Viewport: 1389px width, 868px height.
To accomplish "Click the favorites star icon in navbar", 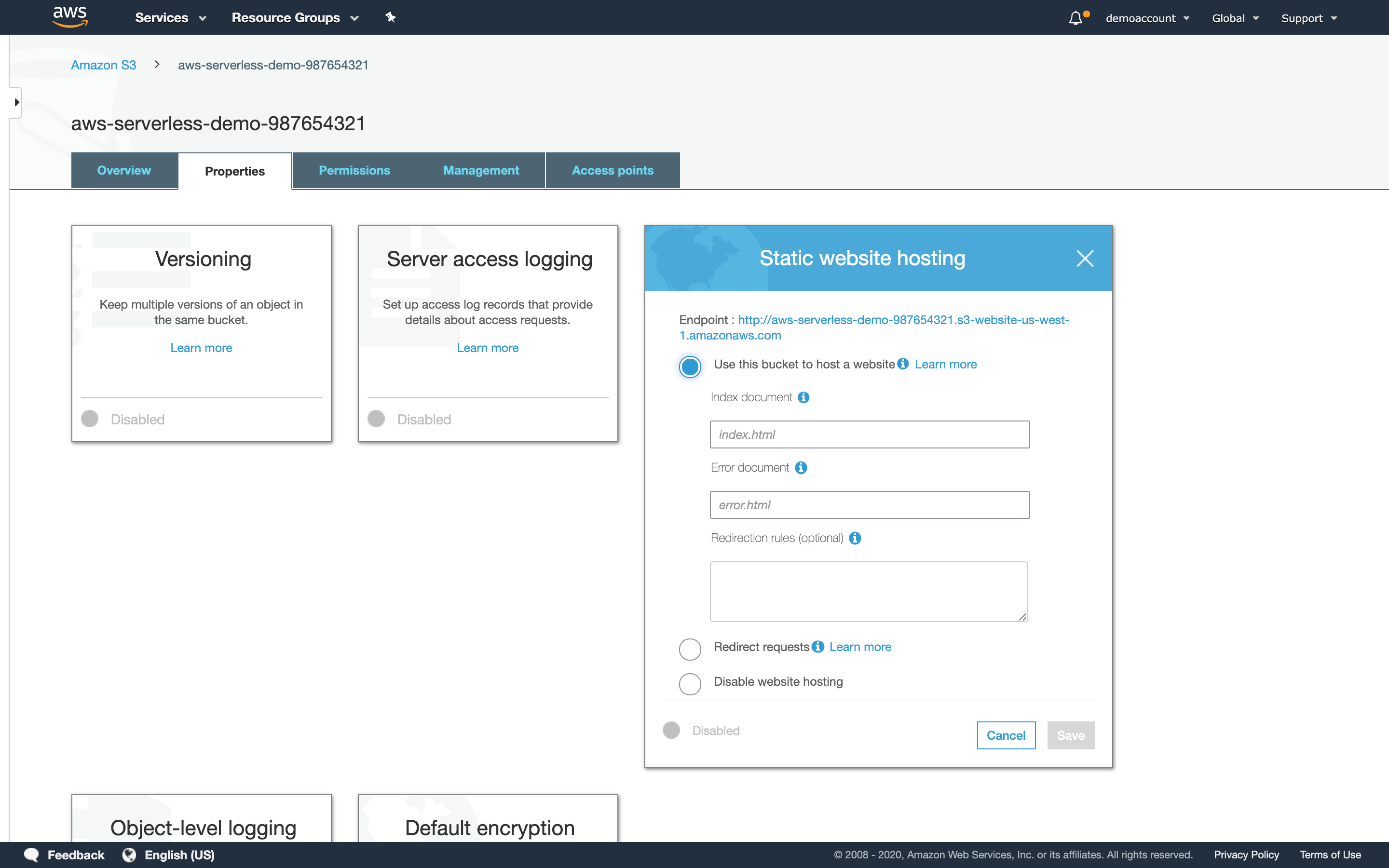I will (x=391, y=17).
